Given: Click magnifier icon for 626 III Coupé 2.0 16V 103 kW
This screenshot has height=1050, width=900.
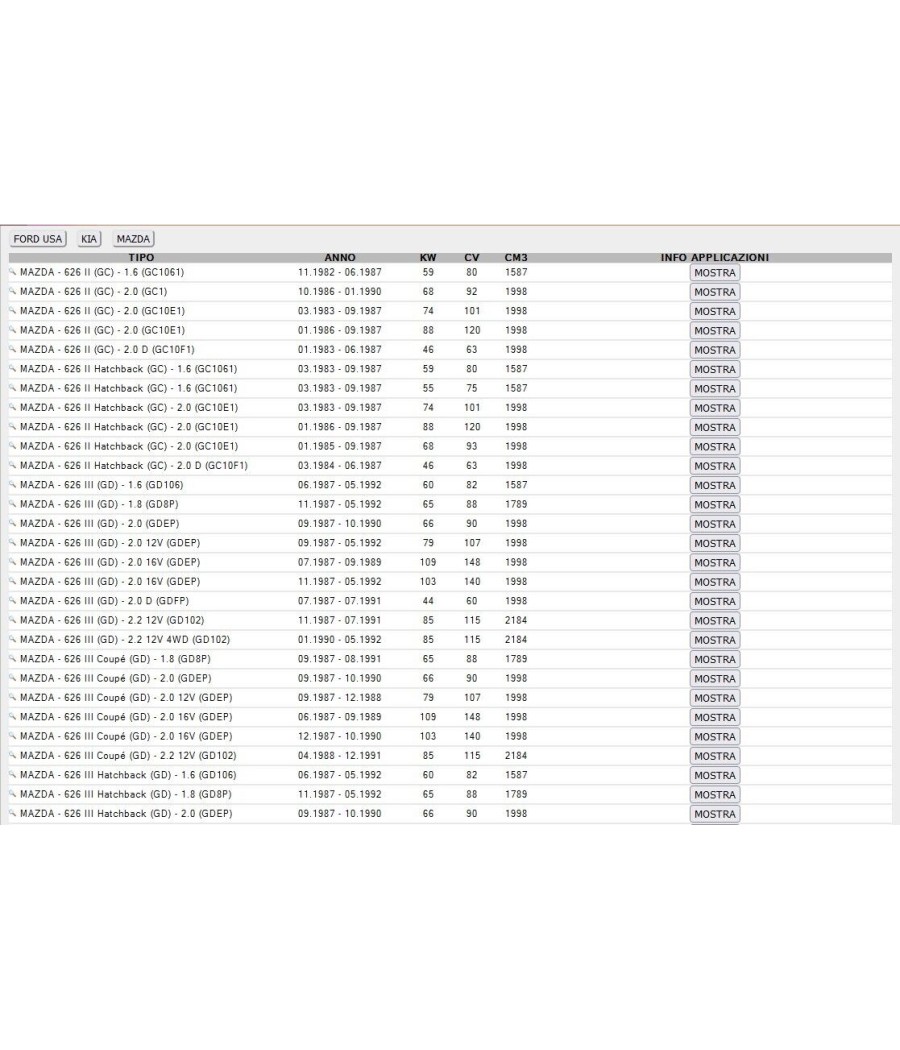Looking at the screenshot, I should coord(13,736).
